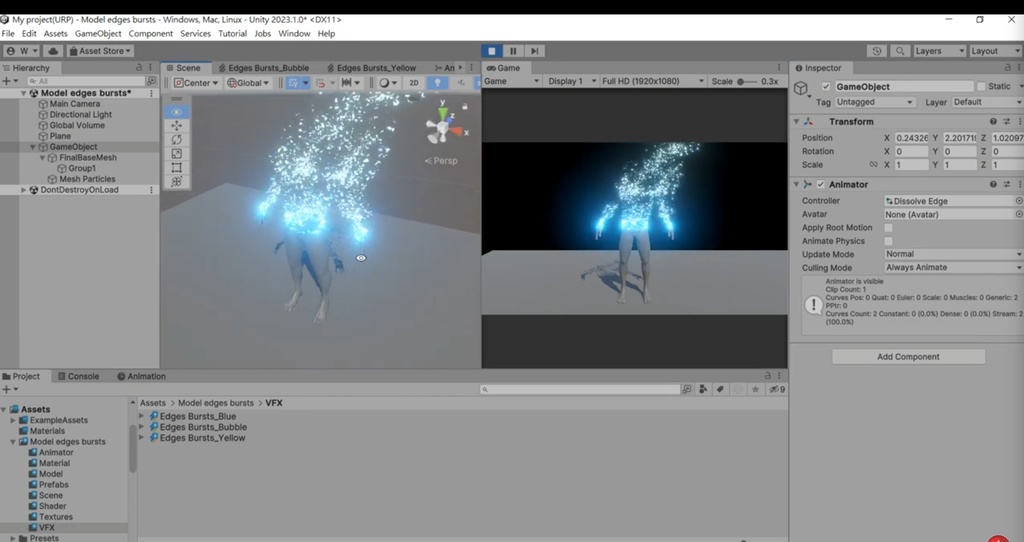Open the global search magnifier icon
Viewport: 1024px width, 542px height.
[x=900, y=51]
